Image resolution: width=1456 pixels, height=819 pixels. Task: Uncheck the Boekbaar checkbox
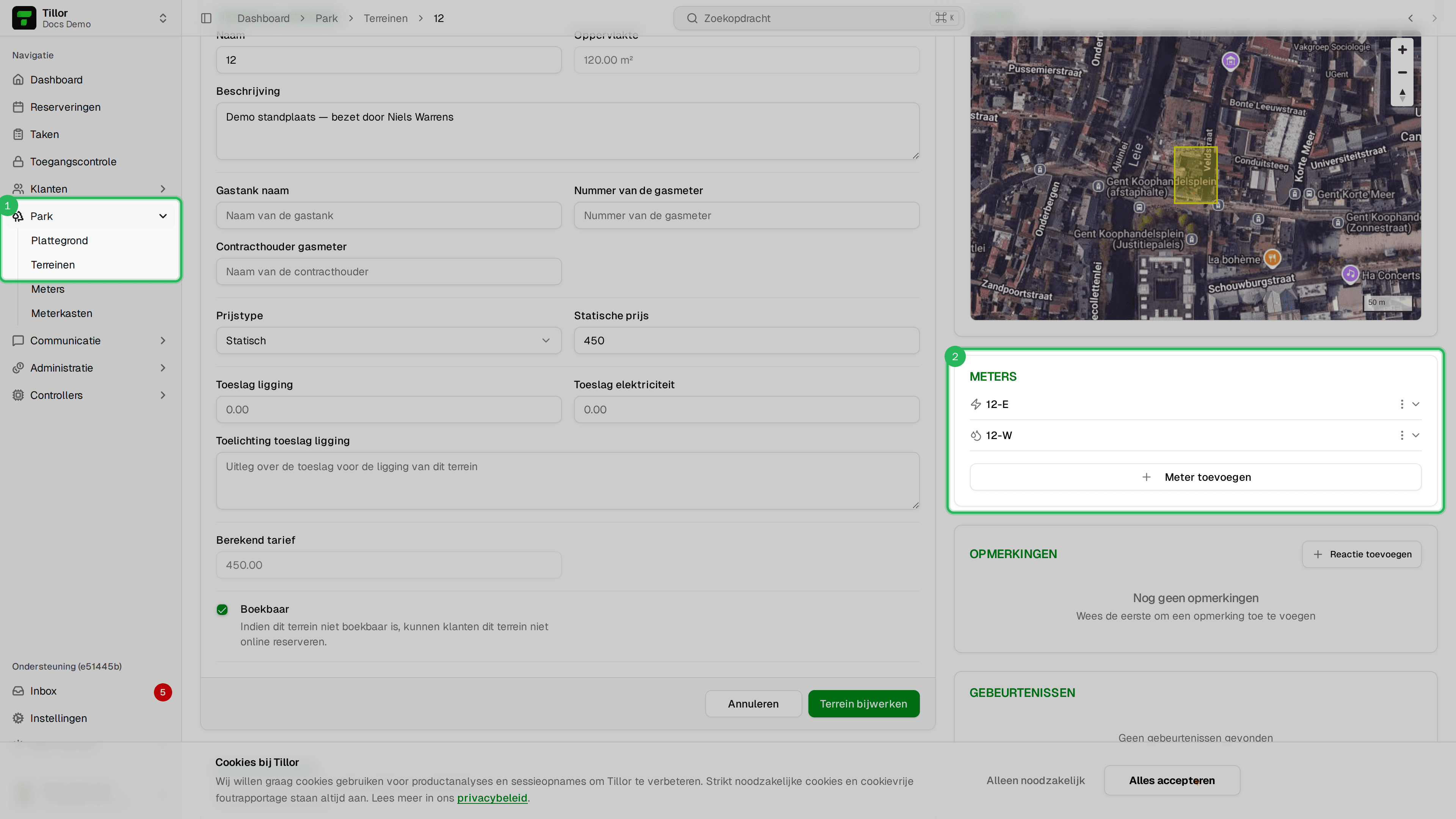click(x=222, y=609)
